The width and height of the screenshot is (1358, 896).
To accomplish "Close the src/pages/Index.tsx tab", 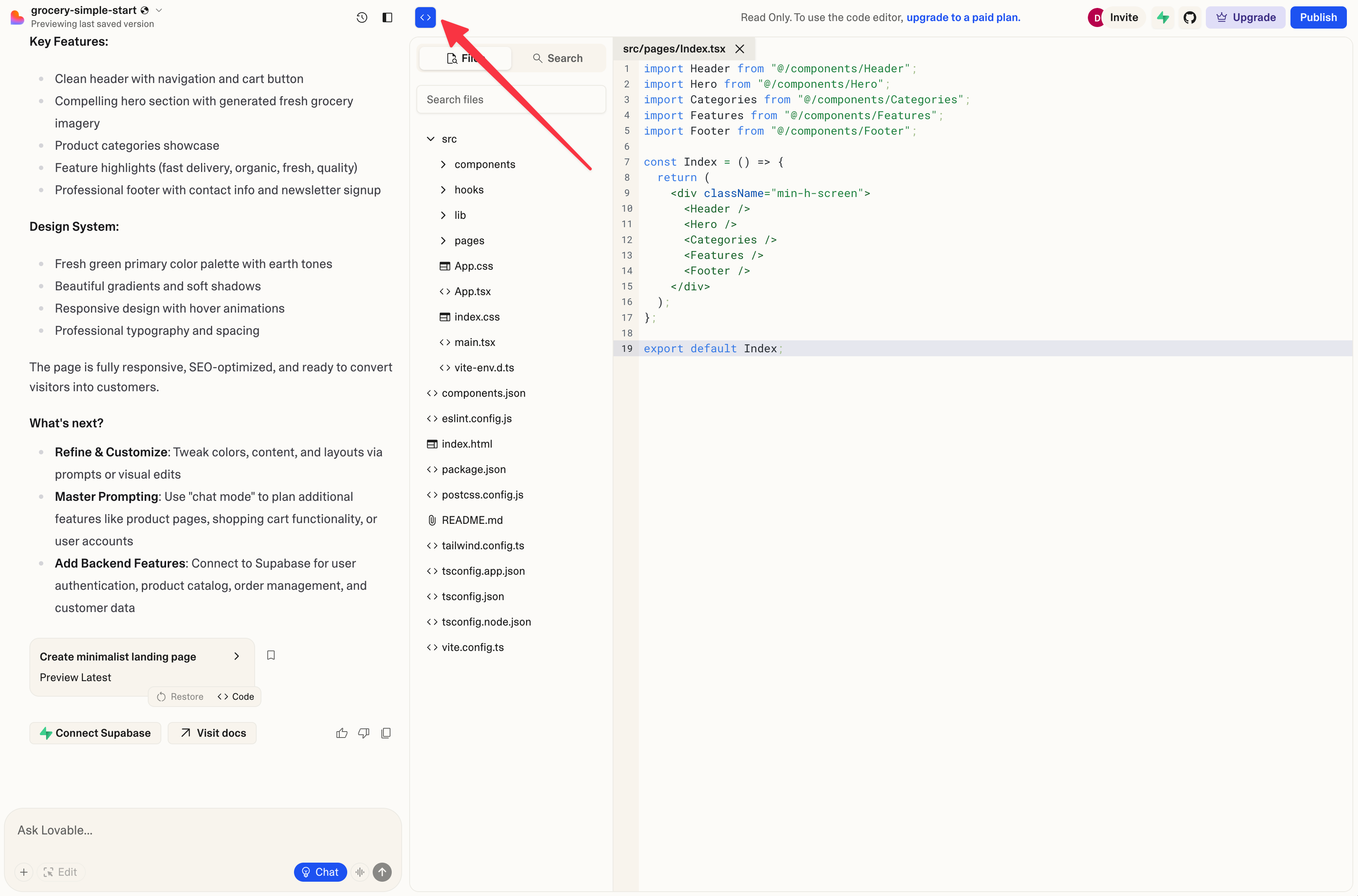I will click(x=739, y=48).
